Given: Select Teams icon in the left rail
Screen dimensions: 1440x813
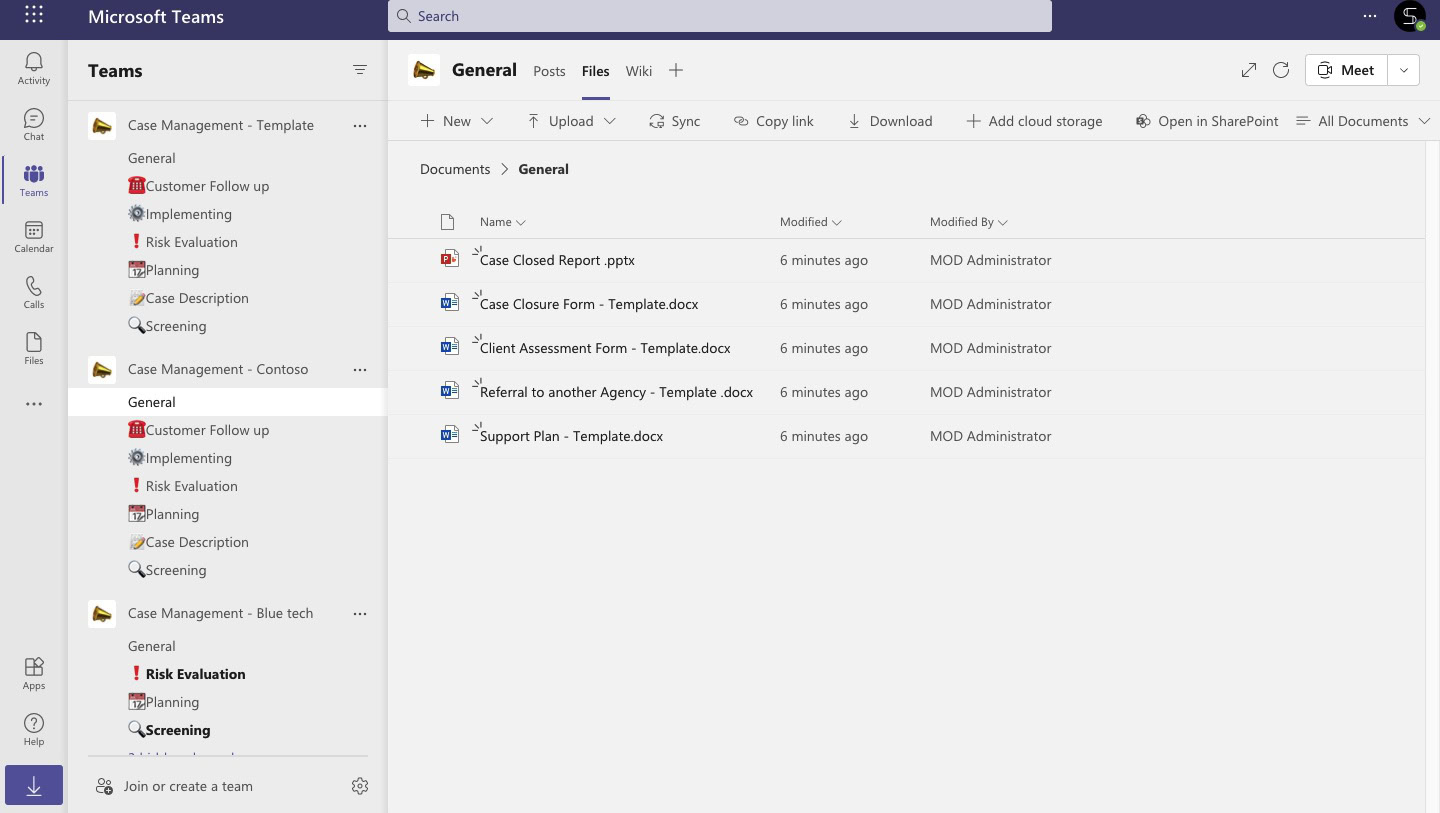Looking at the screenshot, I should pyautogui.click(x=34, y=181).
